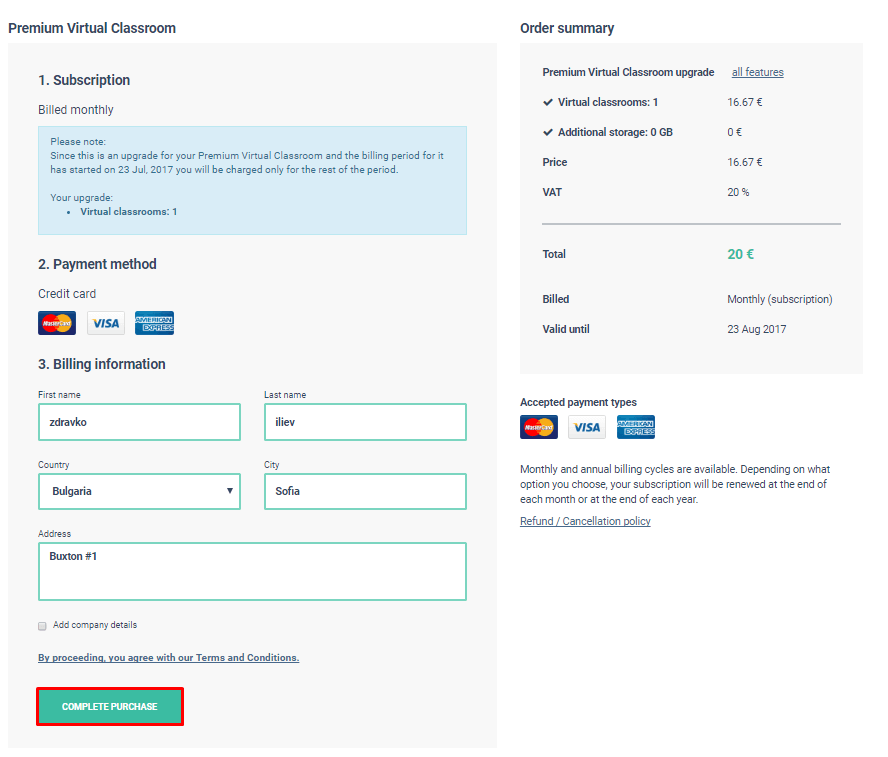The width and height of the screenshot is (888, 757).
Task: Open the Country dropdown showing Bulgaria
Action: [x=139, y=491]
